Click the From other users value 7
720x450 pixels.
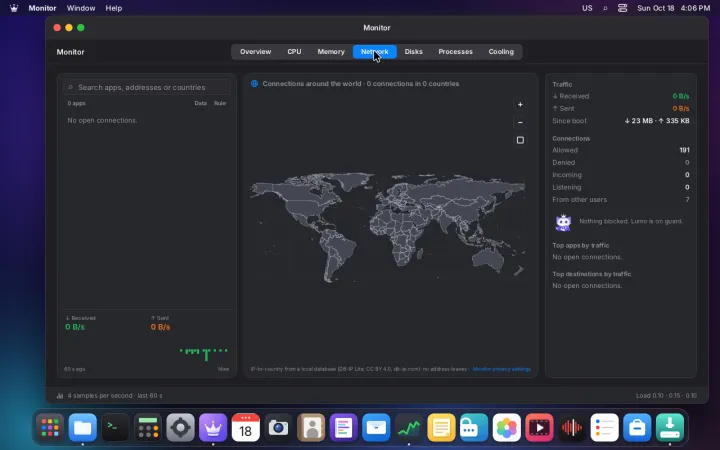[687, 200]
